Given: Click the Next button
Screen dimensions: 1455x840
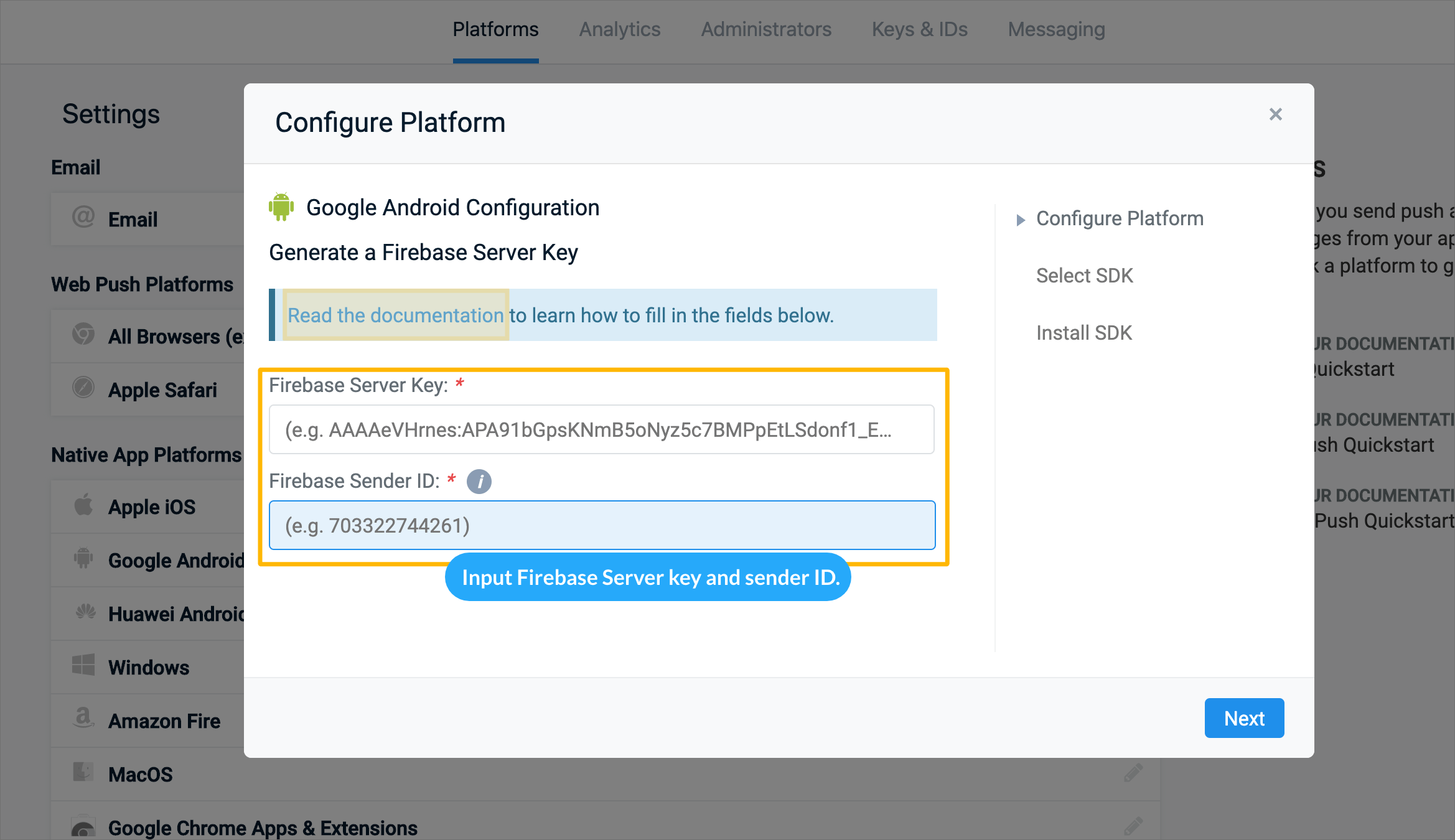Looking at the screenshot, I should (x=1244, y=718).
